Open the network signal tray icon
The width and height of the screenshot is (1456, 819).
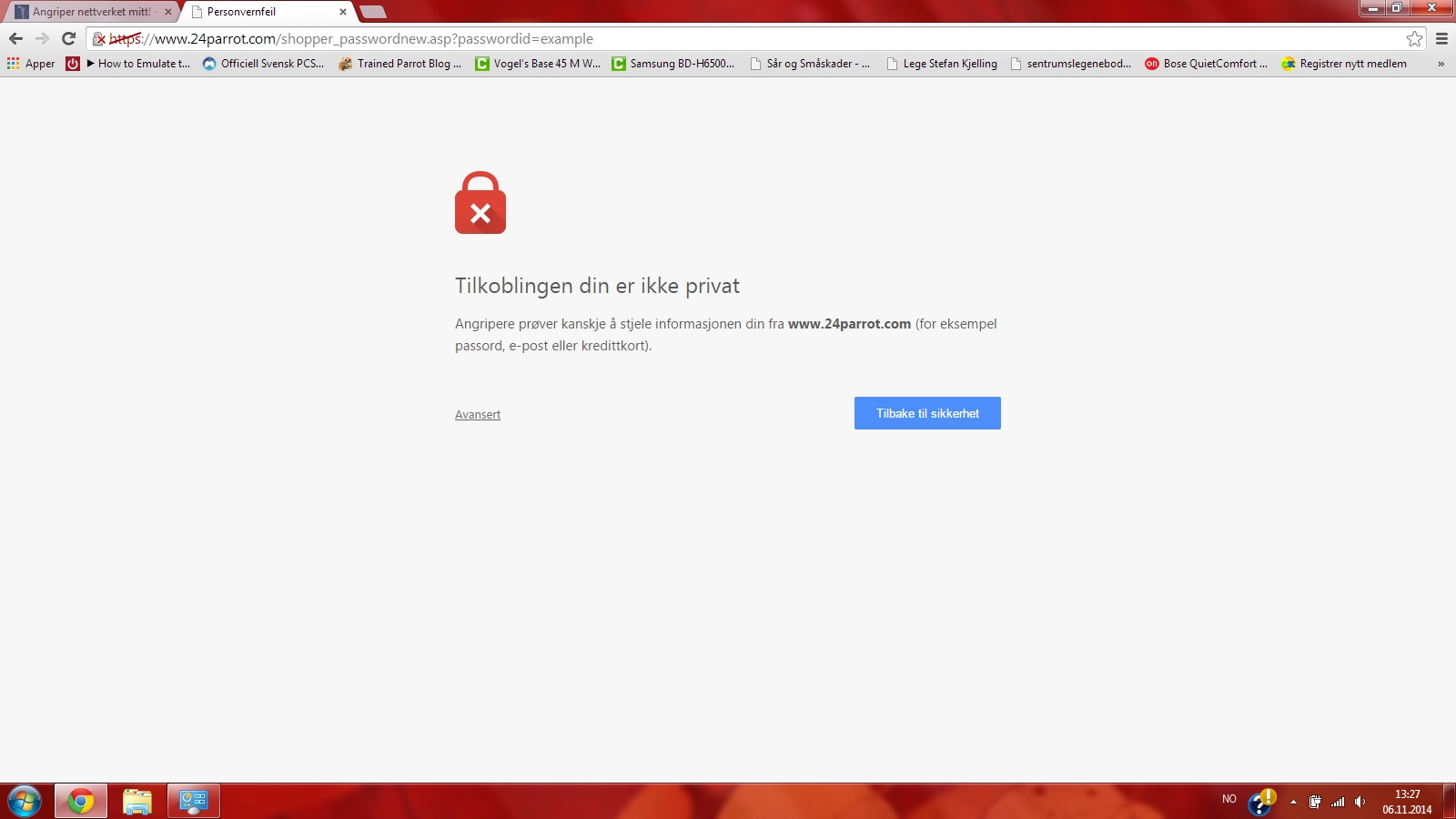(1338, 802)
